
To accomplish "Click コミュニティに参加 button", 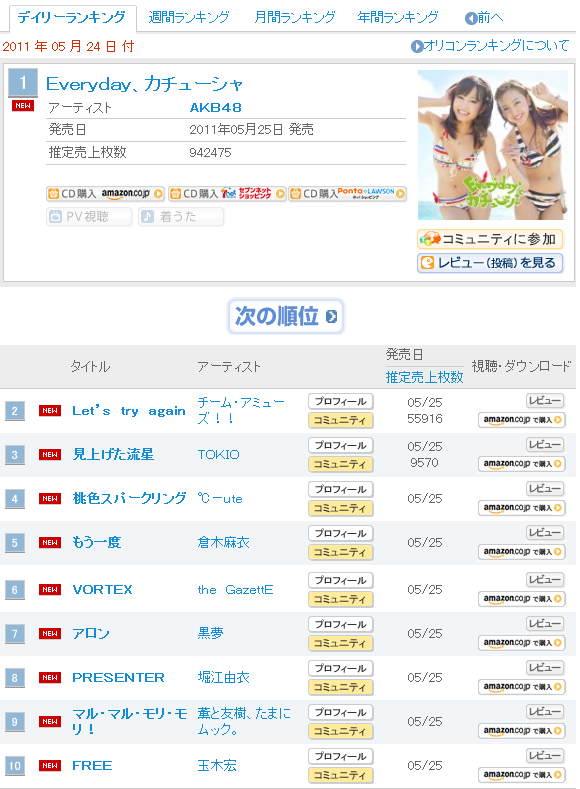I will click(x=490, y=239).
